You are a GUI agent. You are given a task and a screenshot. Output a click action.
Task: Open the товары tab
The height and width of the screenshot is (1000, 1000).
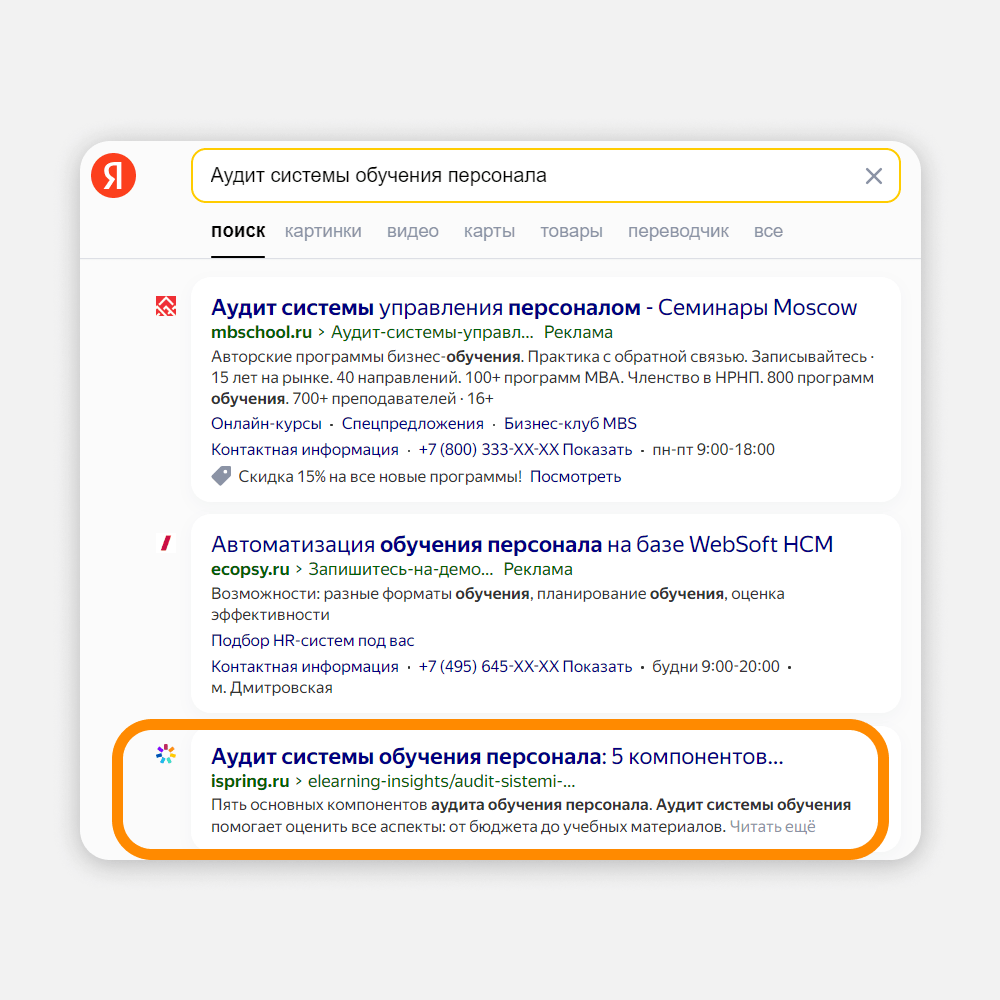(571, 231)
